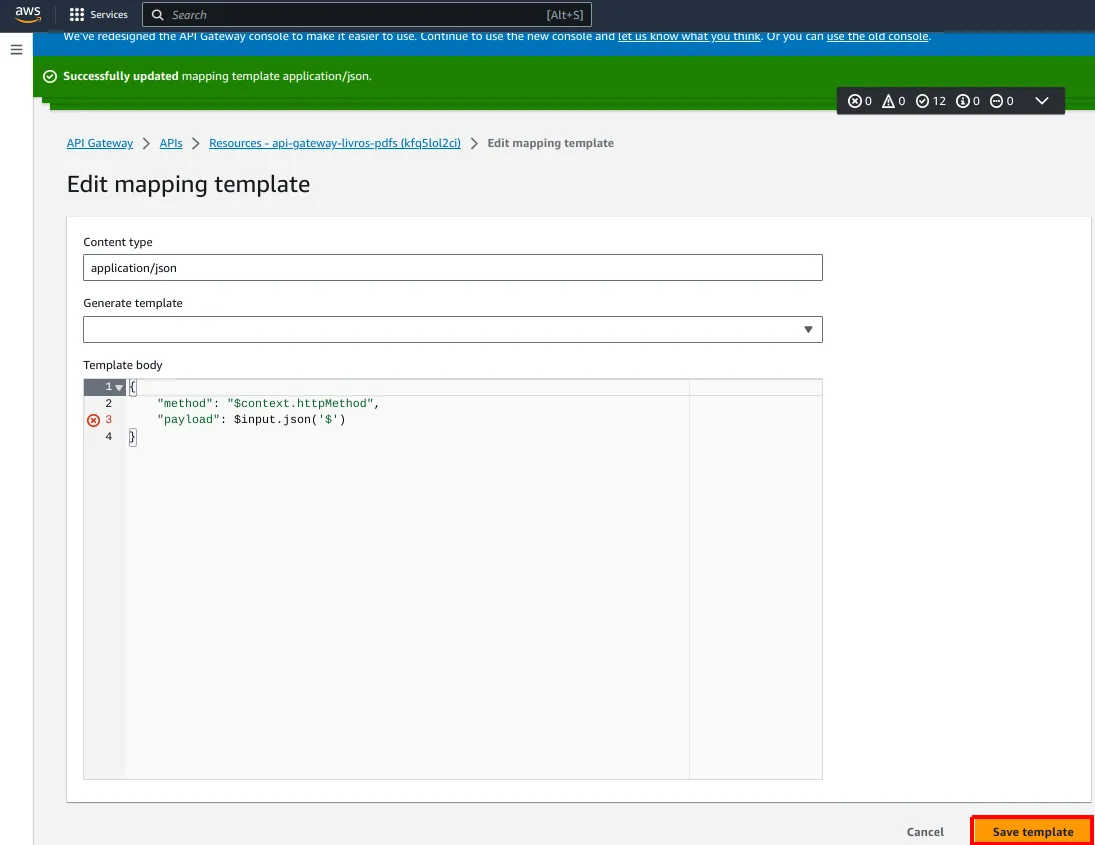Click the Services label in the top bar
Viewport: 1095px width, 845px height.
click(109, 15)
